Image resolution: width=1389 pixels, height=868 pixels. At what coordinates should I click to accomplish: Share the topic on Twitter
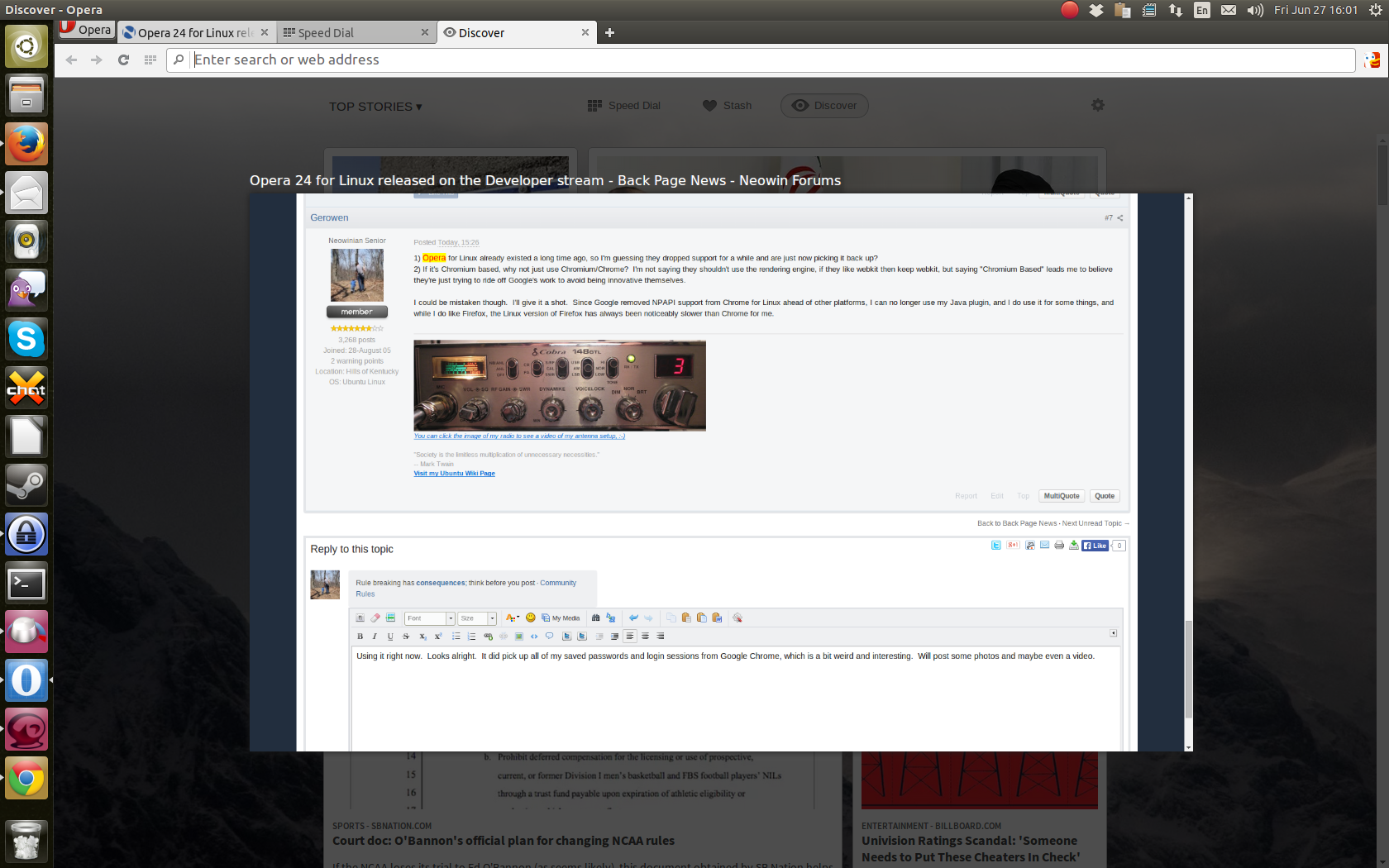pos(995,546)
